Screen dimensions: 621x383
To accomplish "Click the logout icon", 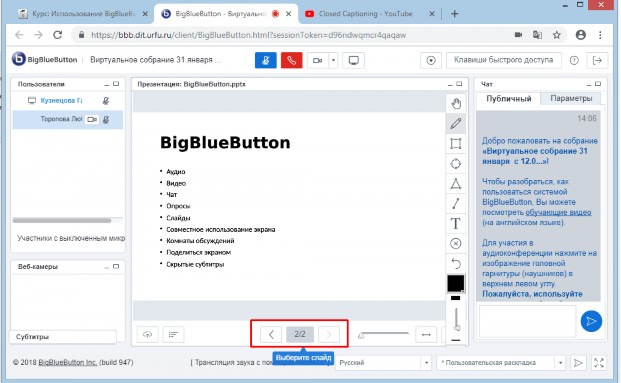I will pos(597,61).
